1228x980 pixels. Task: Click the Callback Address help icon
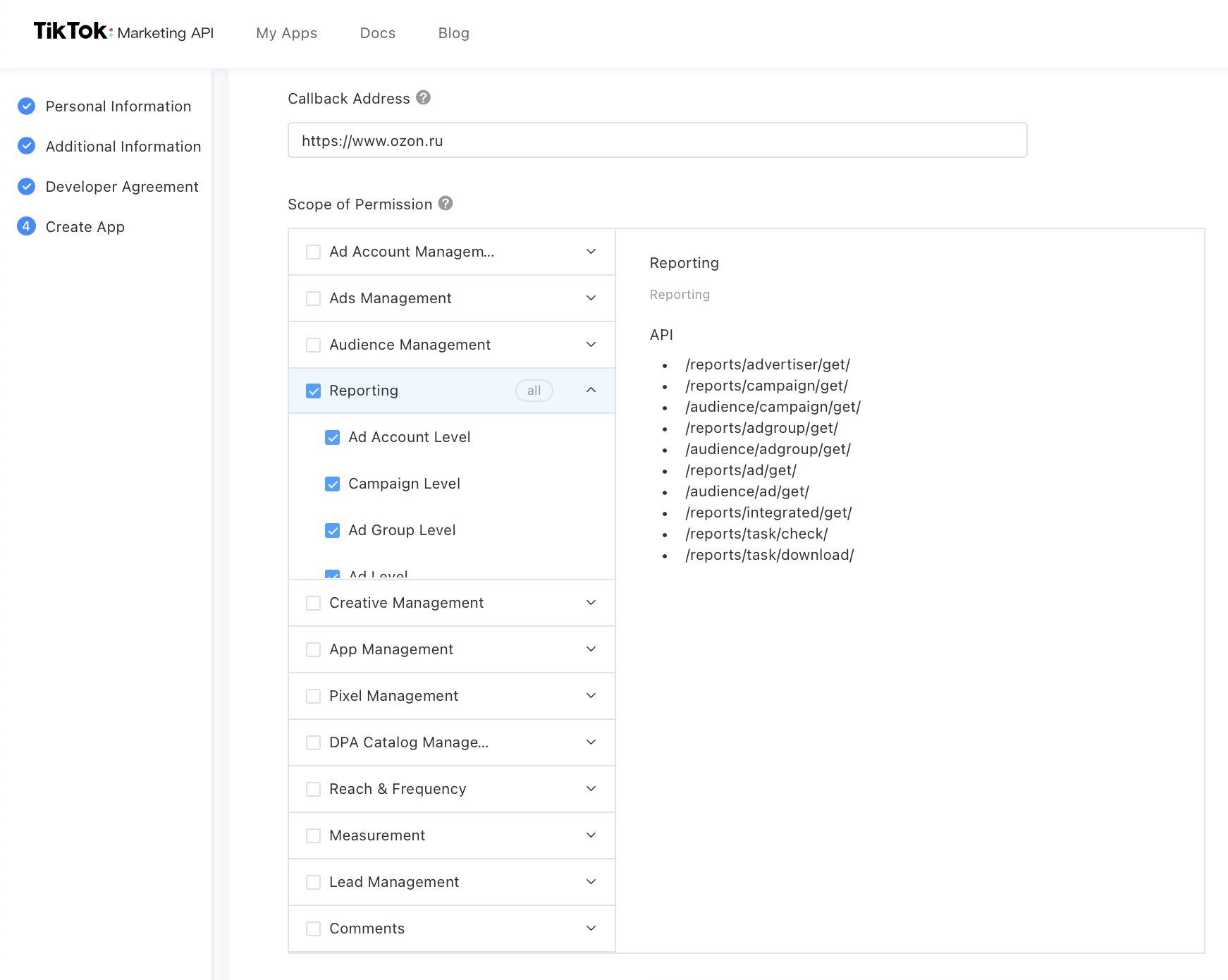[423, 97]
